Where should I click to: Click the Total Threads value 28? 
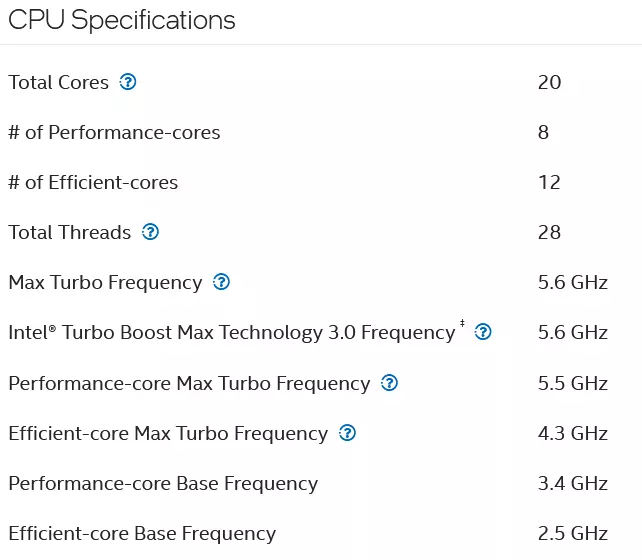click(x=549, y=233)
